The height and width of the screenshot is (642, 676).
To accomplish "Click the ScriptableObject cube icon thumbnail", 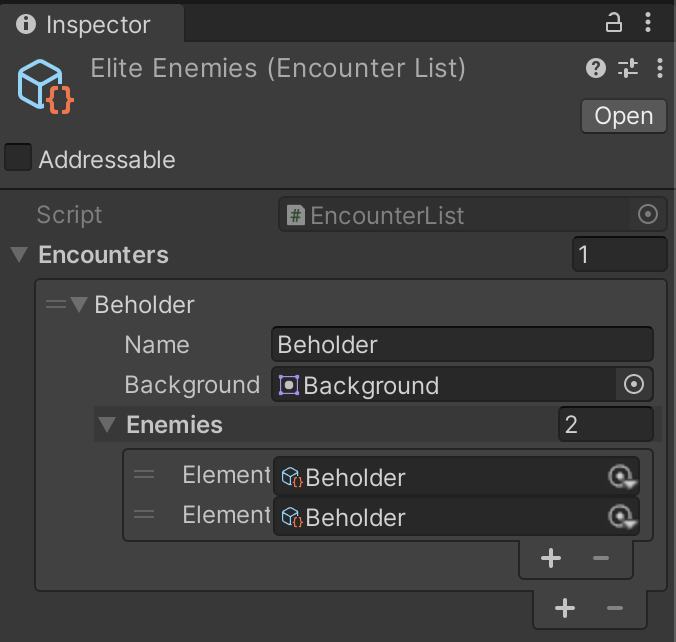I will coord(45,87).
